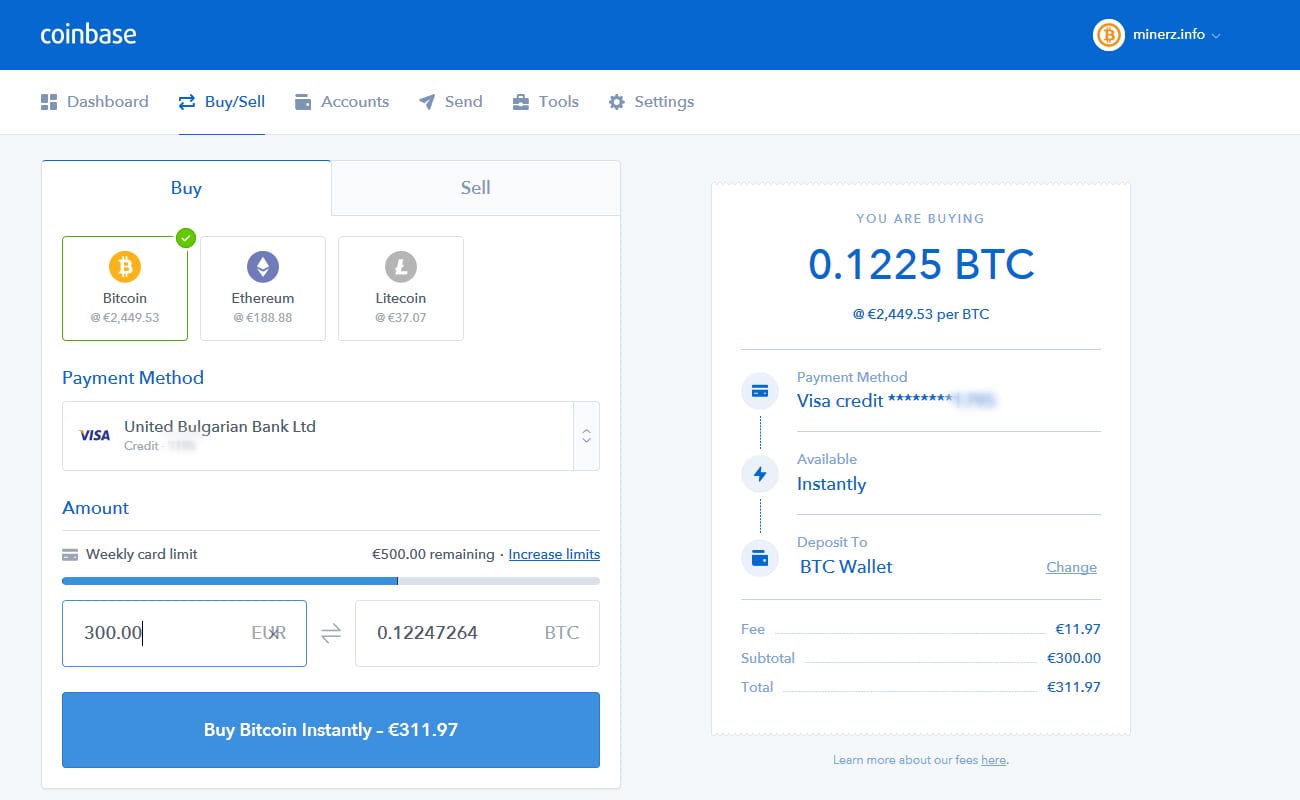
Task: Expand the minerz.info account menu
Action: [1158, 35]
